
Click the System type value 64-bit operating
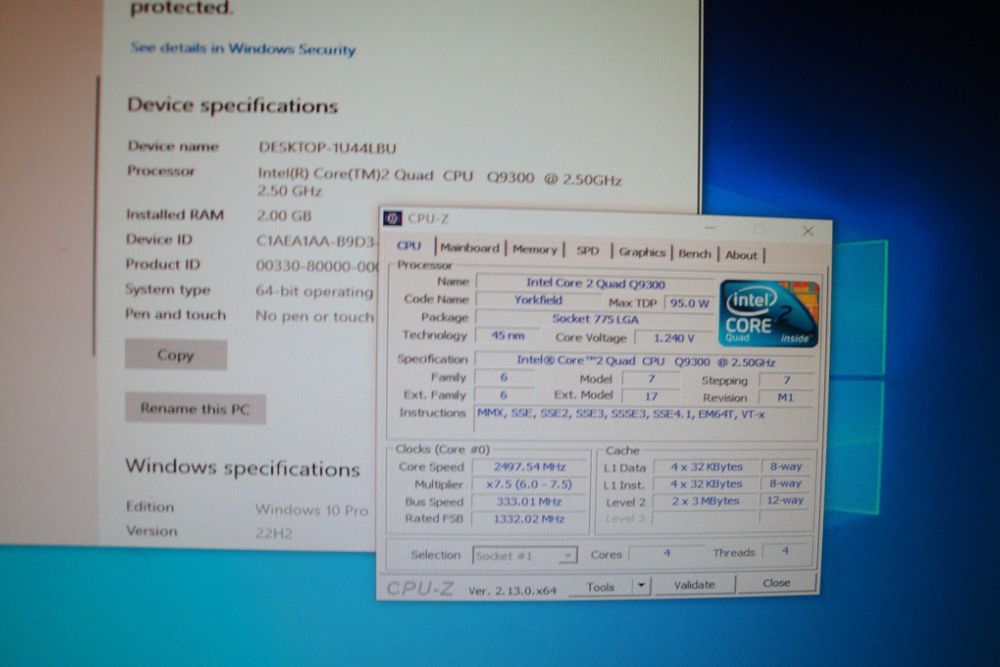point(314,291)
